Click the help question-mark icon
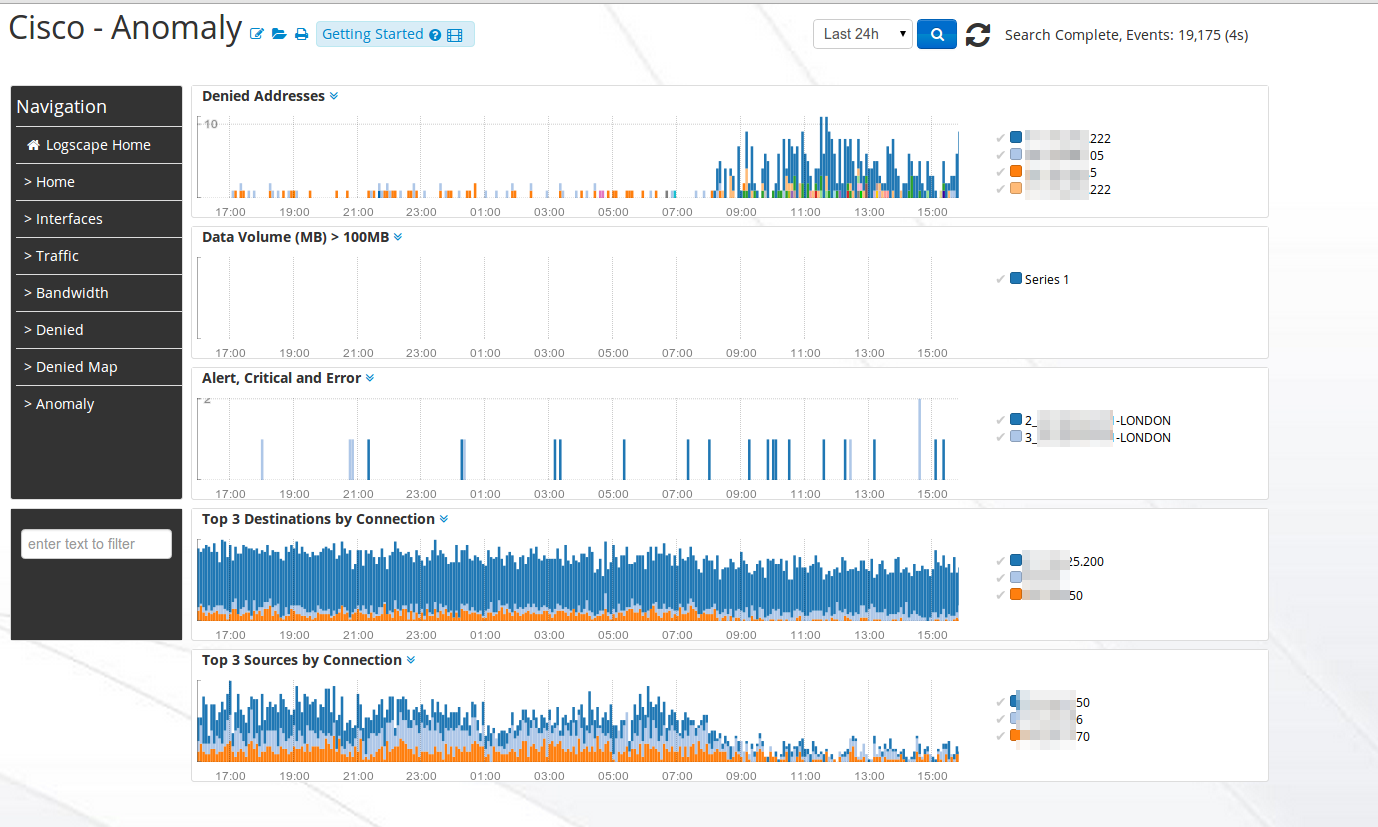1378x827 pixels. (435, 35)
